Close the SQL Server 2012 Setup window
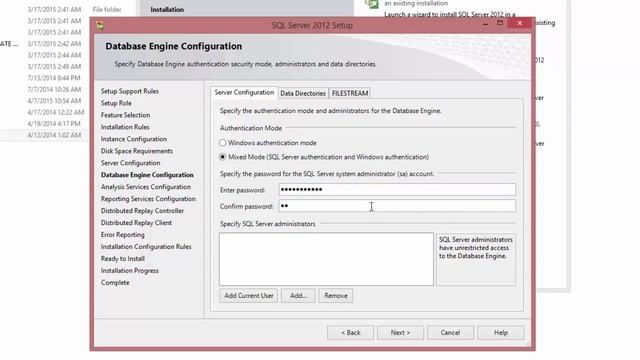 519,23
